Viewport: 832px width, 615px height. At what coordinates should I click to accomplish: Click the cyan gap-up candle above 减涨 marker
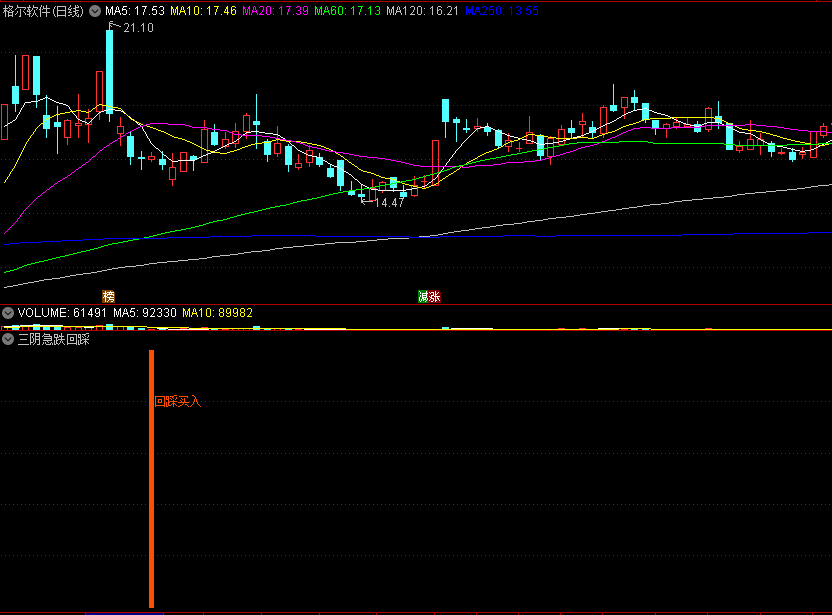click(x=445, y=111)
